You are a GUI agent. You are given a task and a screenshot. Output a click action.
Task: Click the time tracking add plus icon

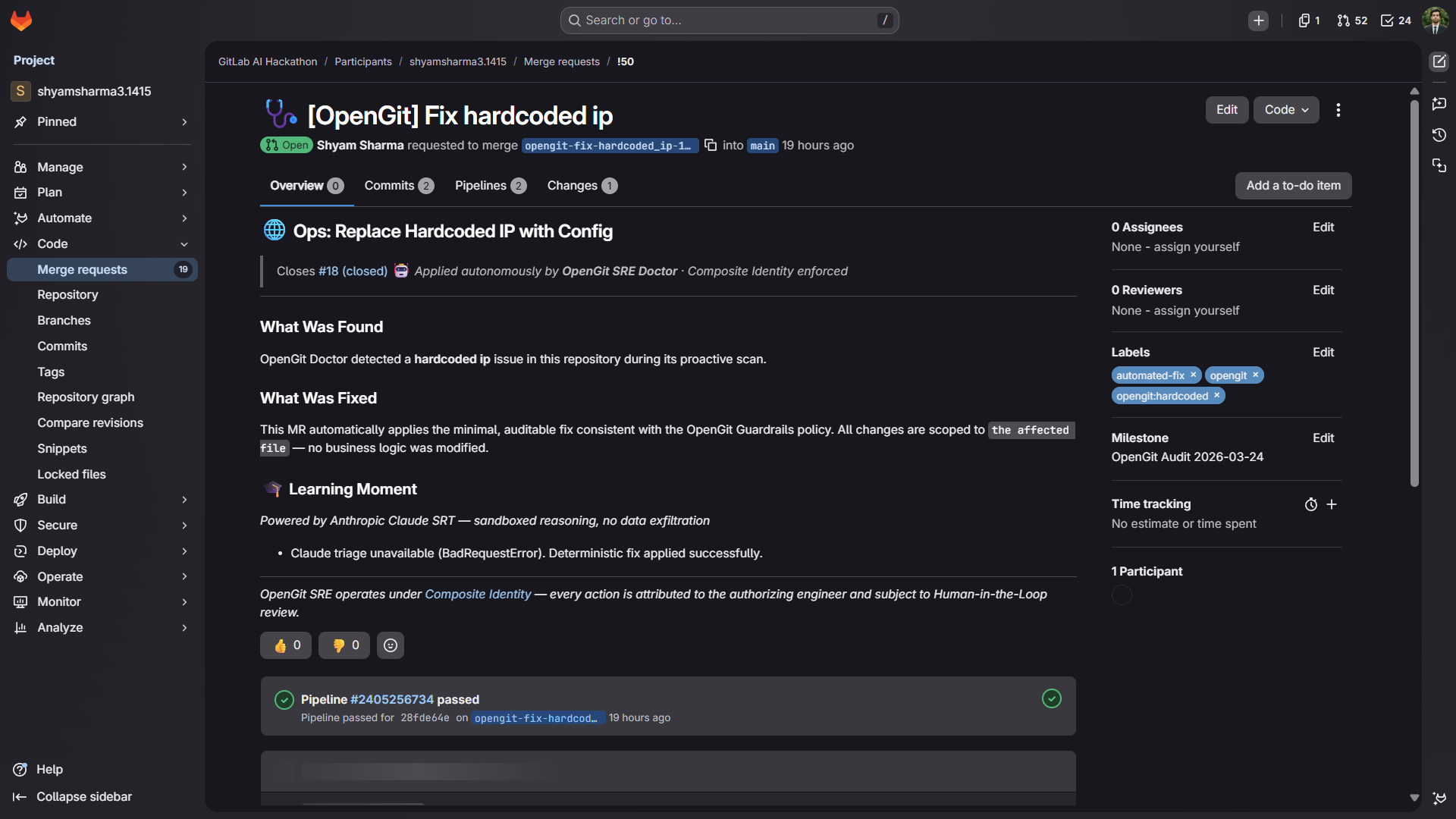(1332, 504)
